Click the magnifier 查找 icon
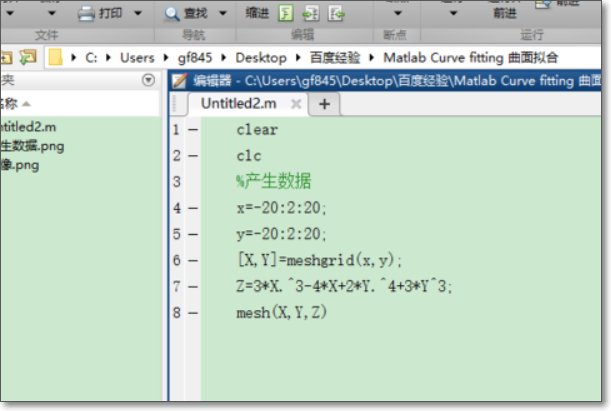Viewport: 611px width, 411px height. coord(171,14)
